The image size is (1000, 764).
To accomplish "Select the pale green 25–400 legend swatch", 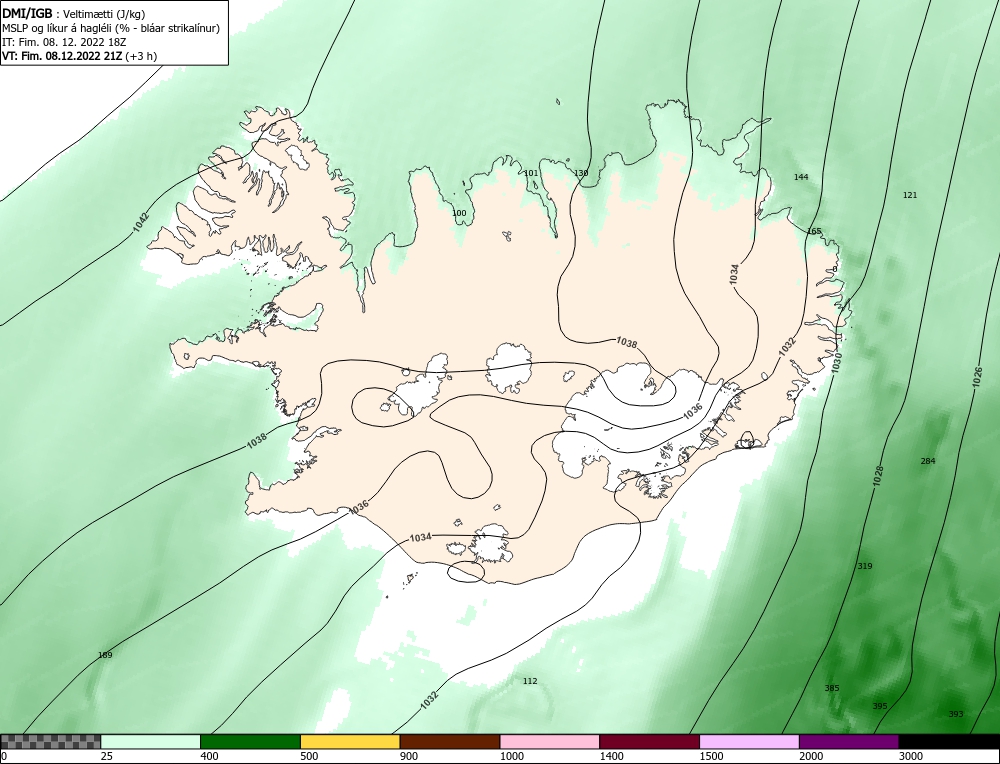I will tap(151, 742).
